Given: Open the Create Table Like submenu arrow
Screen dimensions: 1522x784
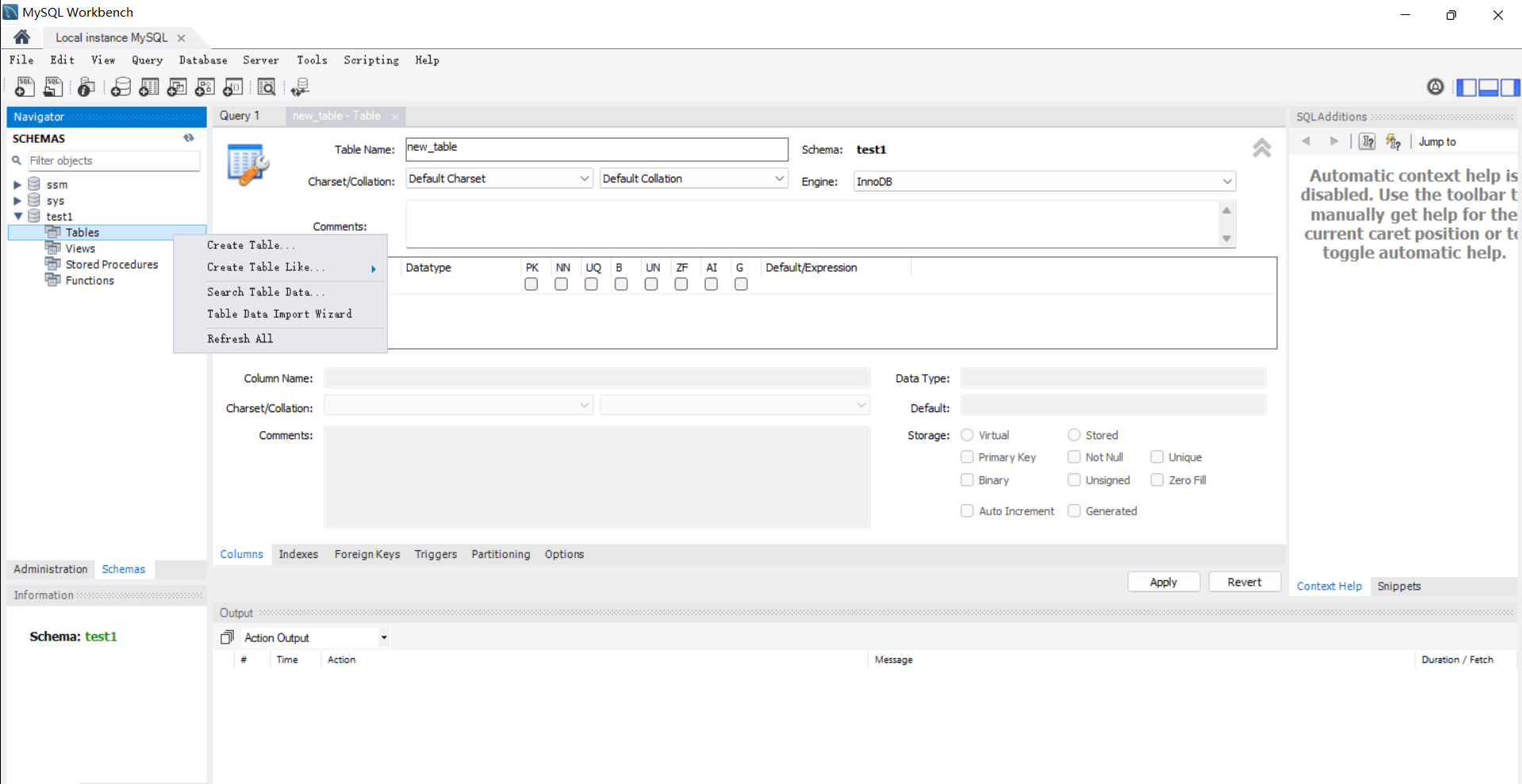Looking at the screenshot, I should click(x=374, y=269).
